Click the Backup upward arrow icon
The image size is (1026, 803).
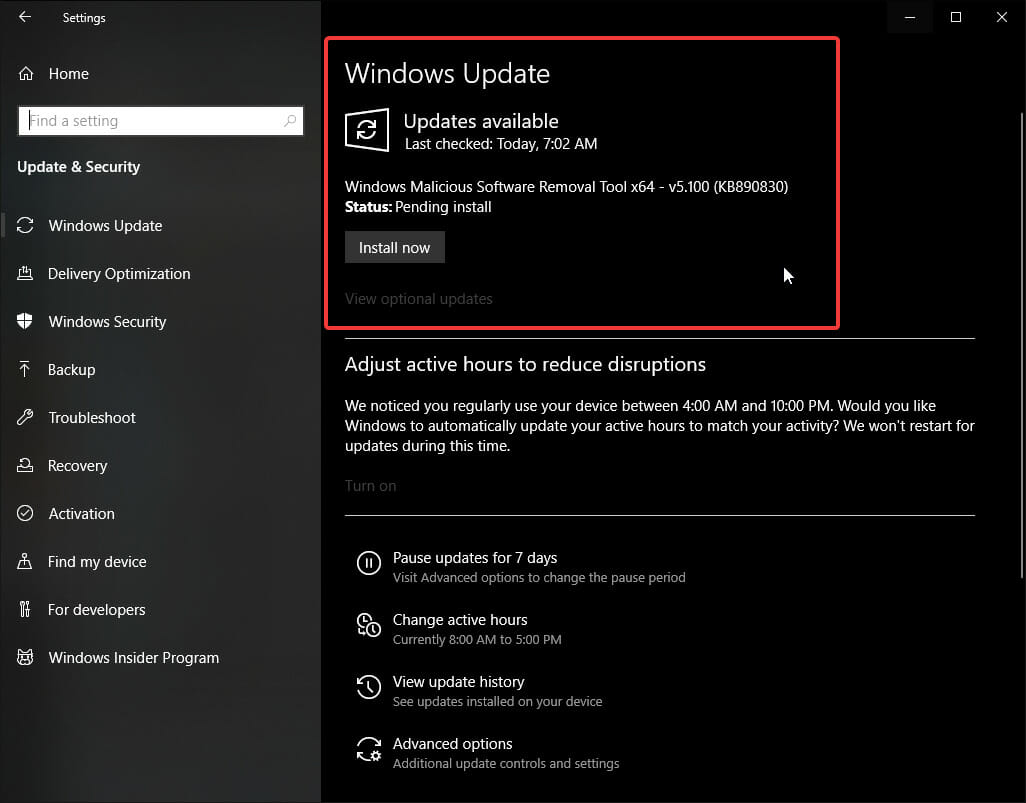click(x=25, y=370)
